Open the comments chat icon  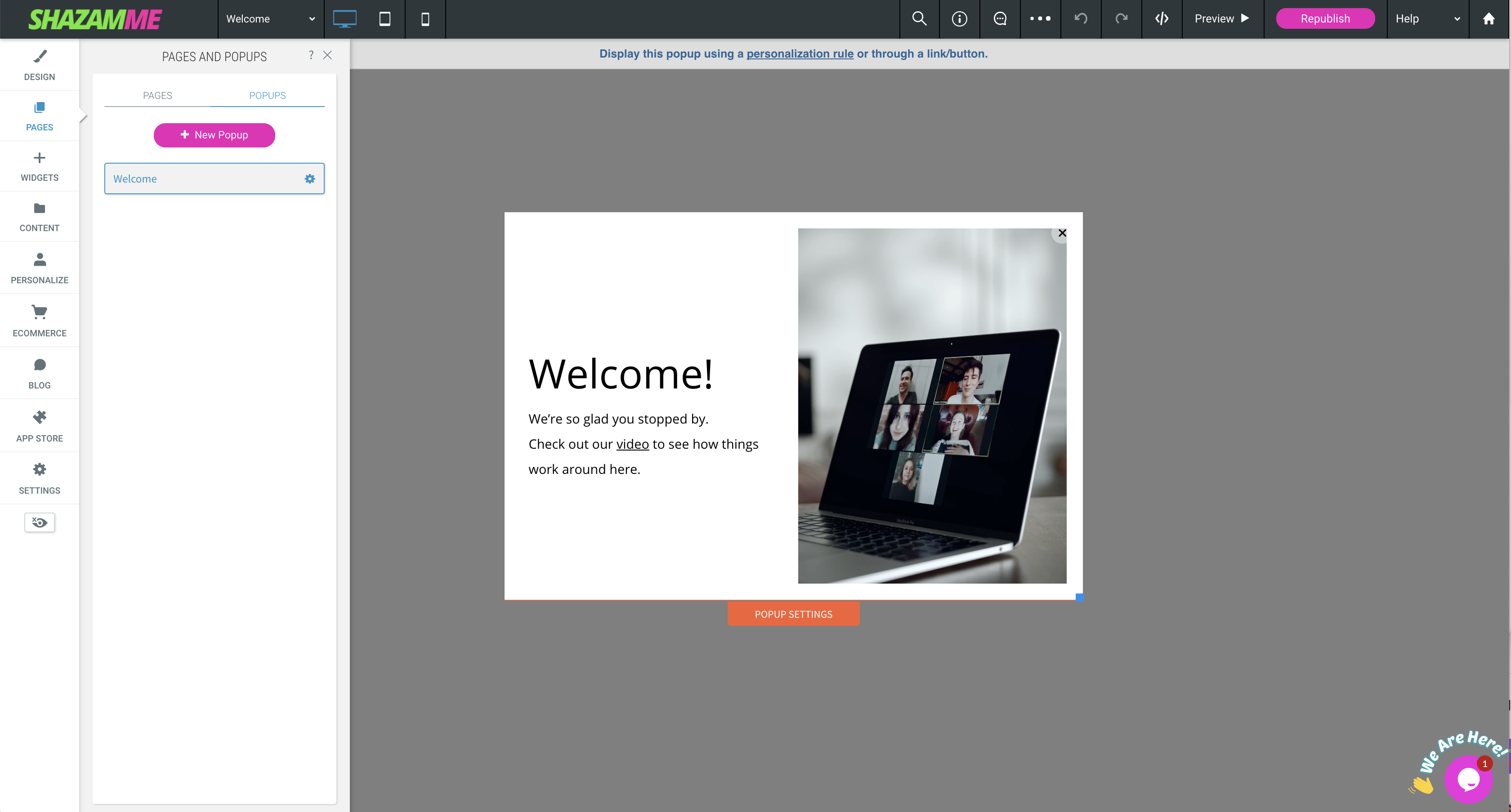click(x=1000, y=19)
